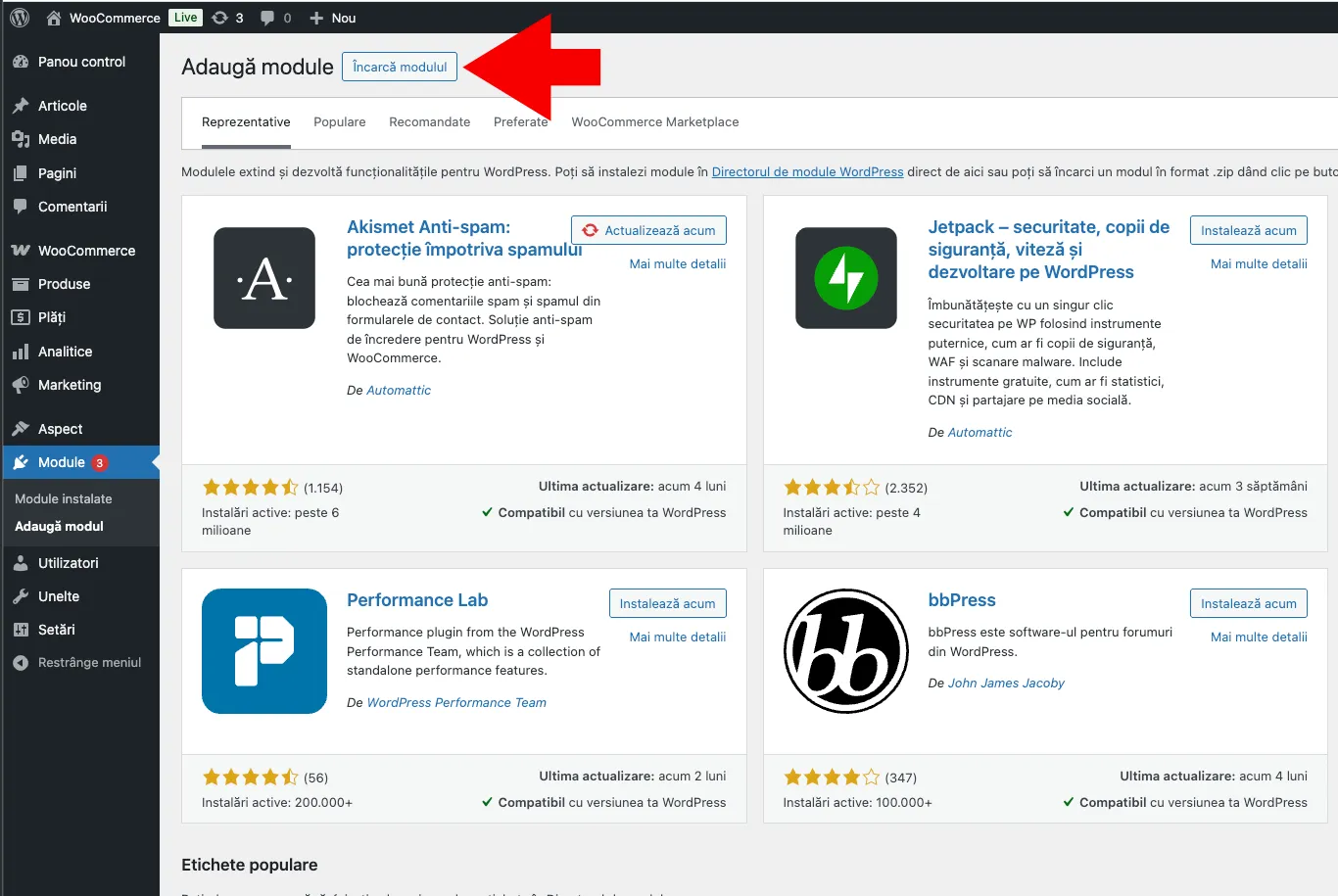
Task: Open Mai multe detalii for Performance Lab
Action: tap(678, 637)
